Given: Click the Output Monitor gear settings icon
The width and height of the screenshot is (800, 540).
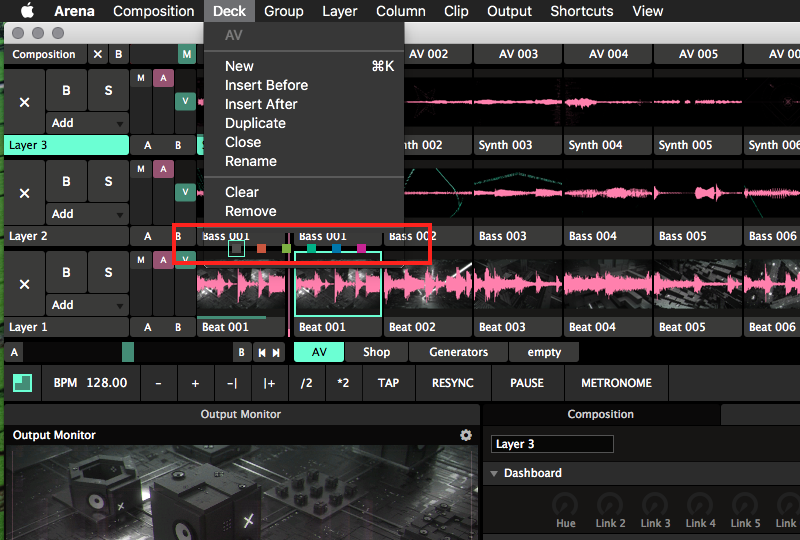Looking at the screenshot, I should coord(465,435).
